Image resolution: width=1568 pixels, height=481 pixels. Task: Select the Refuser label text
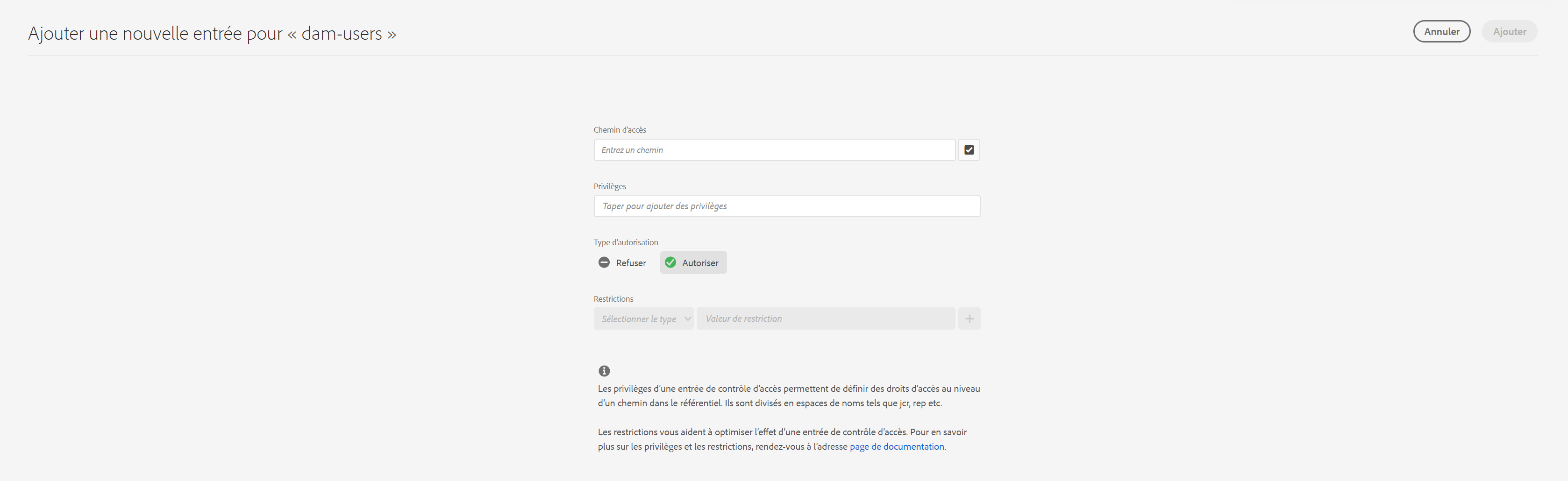(x=631, y=263)
